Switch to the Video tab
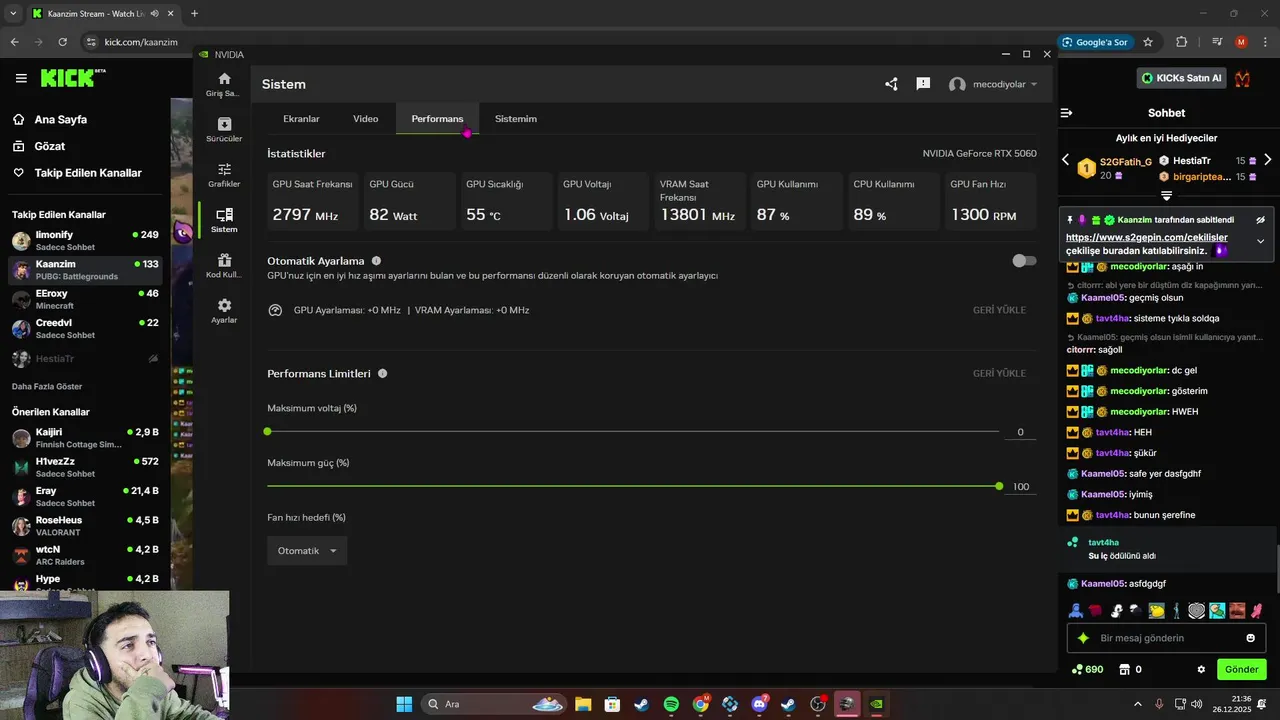 [365, 119]
